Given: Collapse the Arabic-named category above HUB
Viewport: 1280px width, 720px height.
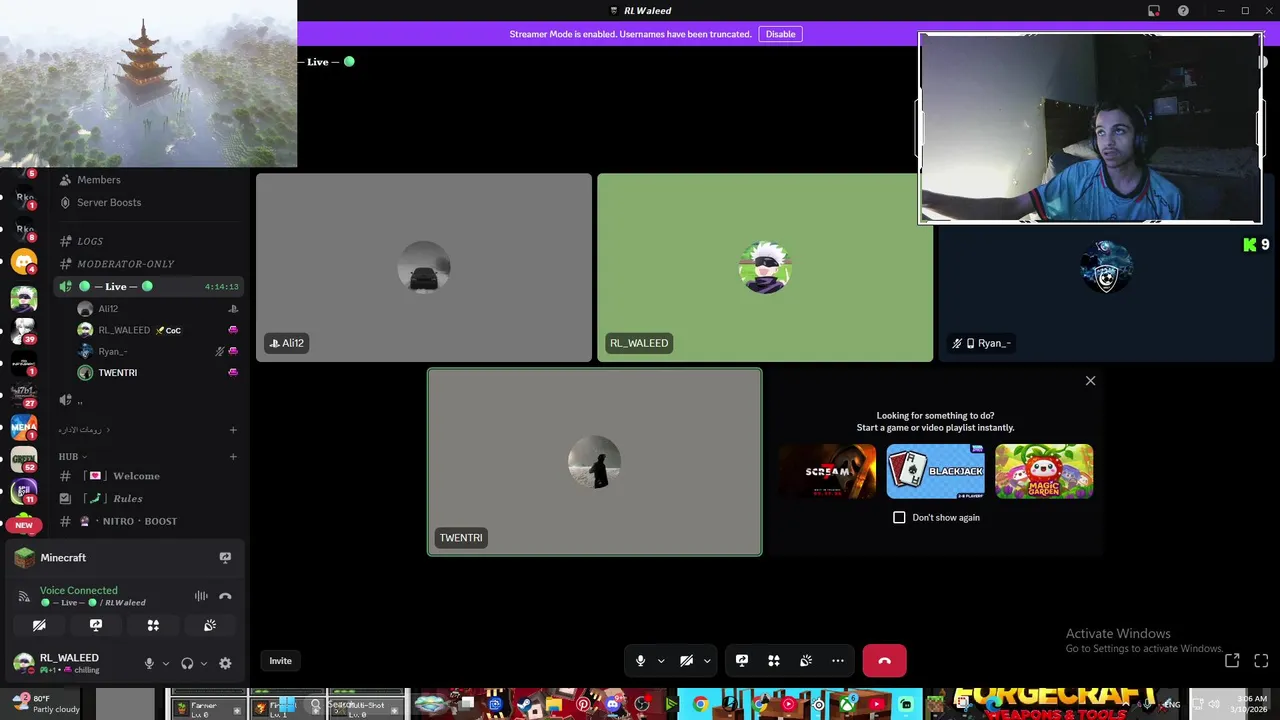Looking at the screenshot, I should coord(84,430).
